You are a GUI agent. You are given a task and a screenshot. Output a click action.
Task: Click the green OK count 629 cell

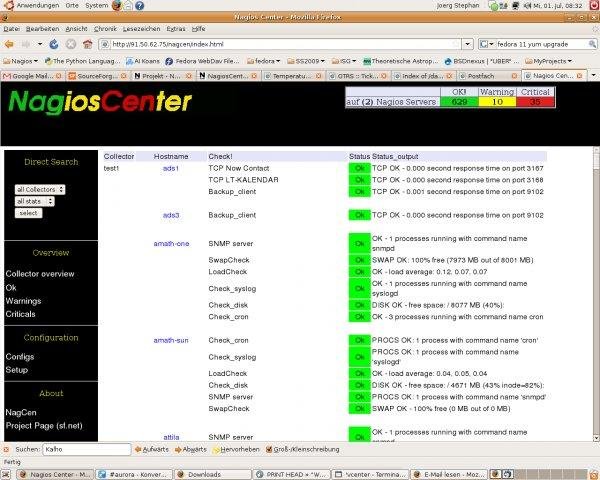459,102
